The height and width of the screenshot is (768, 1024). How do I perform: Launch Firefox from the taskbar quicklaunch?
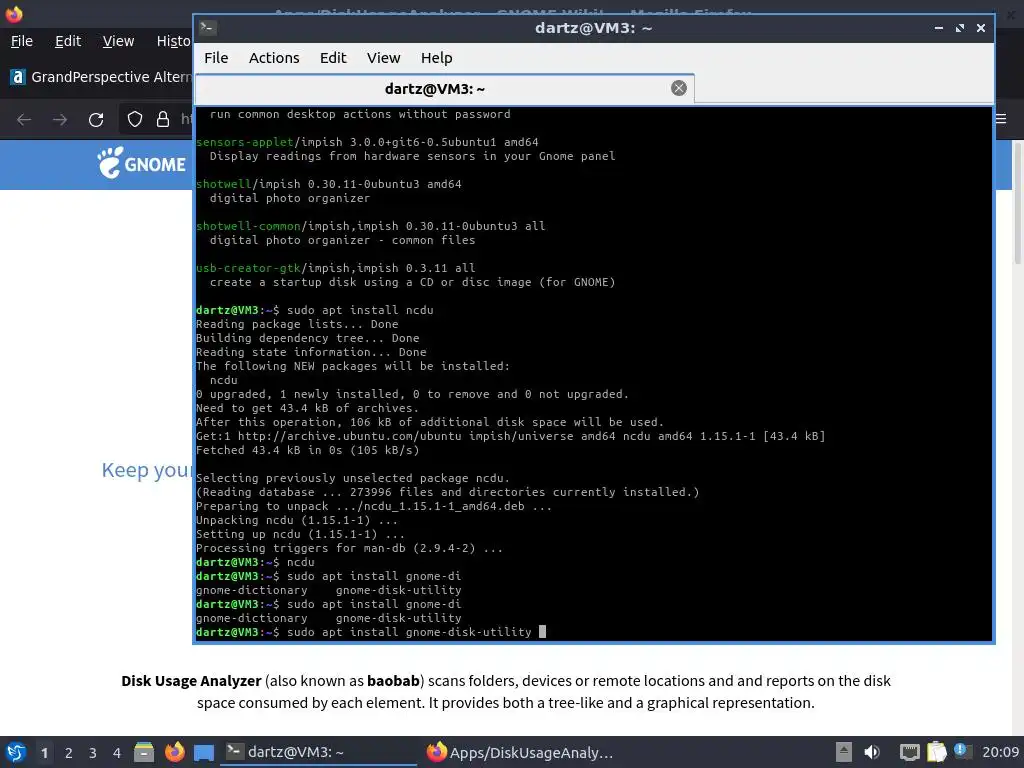[x=174, y=752]
